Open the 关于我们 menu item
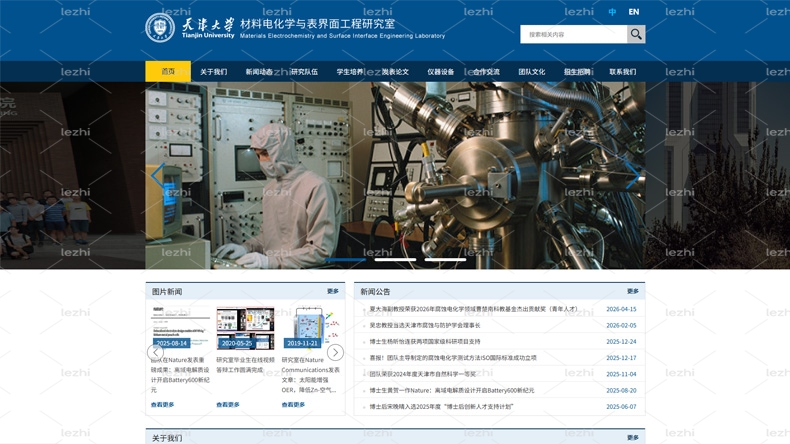This screenshot has height=444, width=790. pos(214,72)
